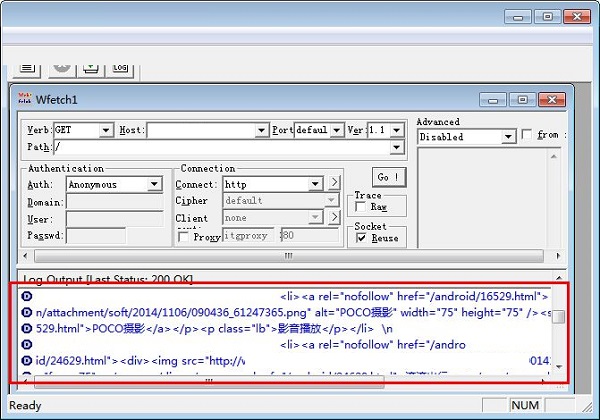The width and height of the screenshot is (600, 420).
Task: Tick the 'from' checkbox beside Advanced
Action: tap(526, 135)
